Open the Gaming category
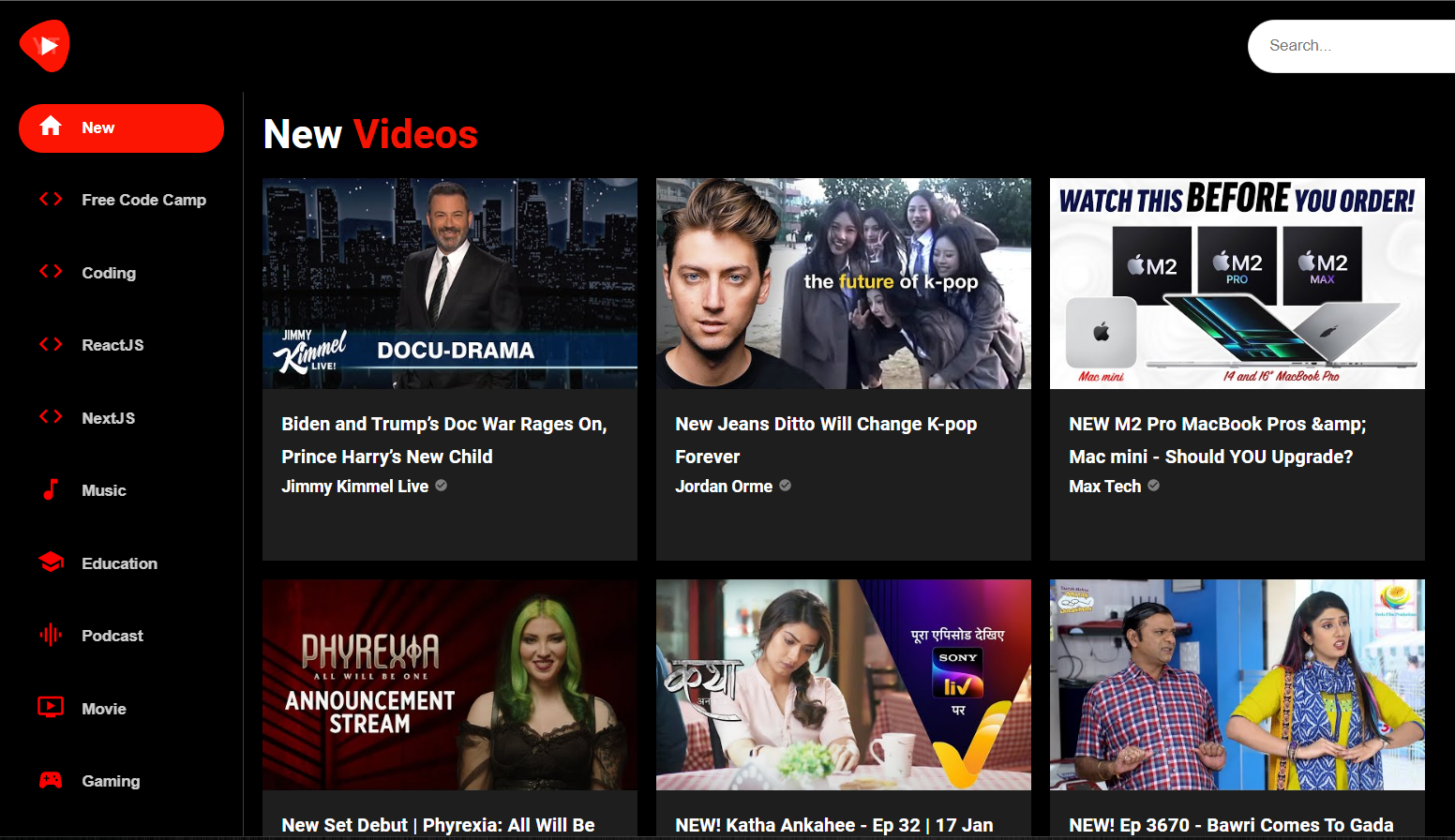Viewport: 1455px width, 840px height. pyautogui.click(x=121, y=781)
